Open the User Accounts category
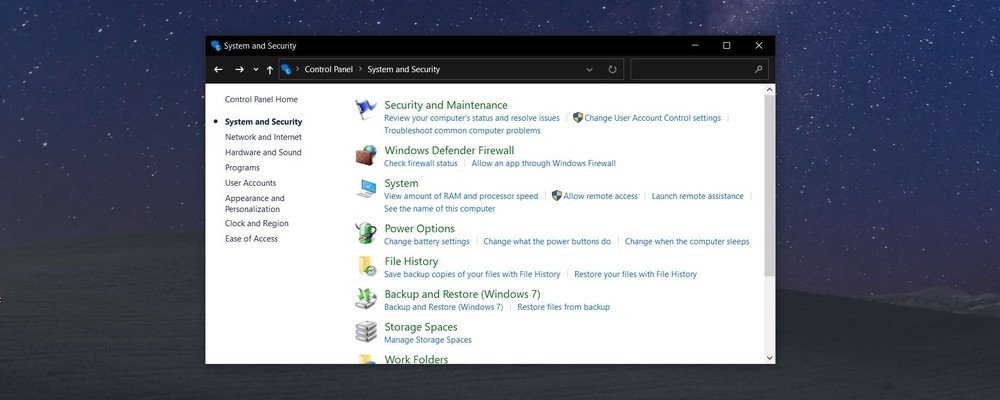The image size is (1000, 400). (251, 183)
